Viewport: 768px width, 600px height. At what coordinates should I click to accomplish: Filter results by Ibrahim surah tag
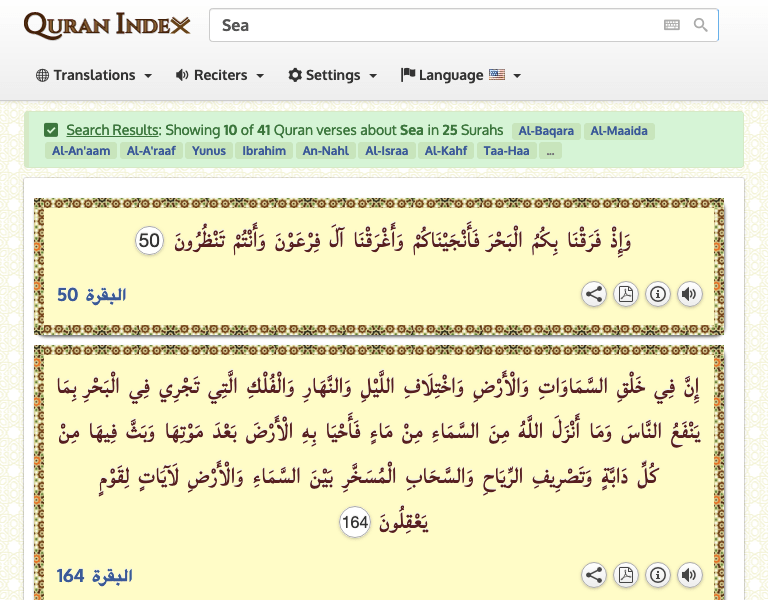264,151
